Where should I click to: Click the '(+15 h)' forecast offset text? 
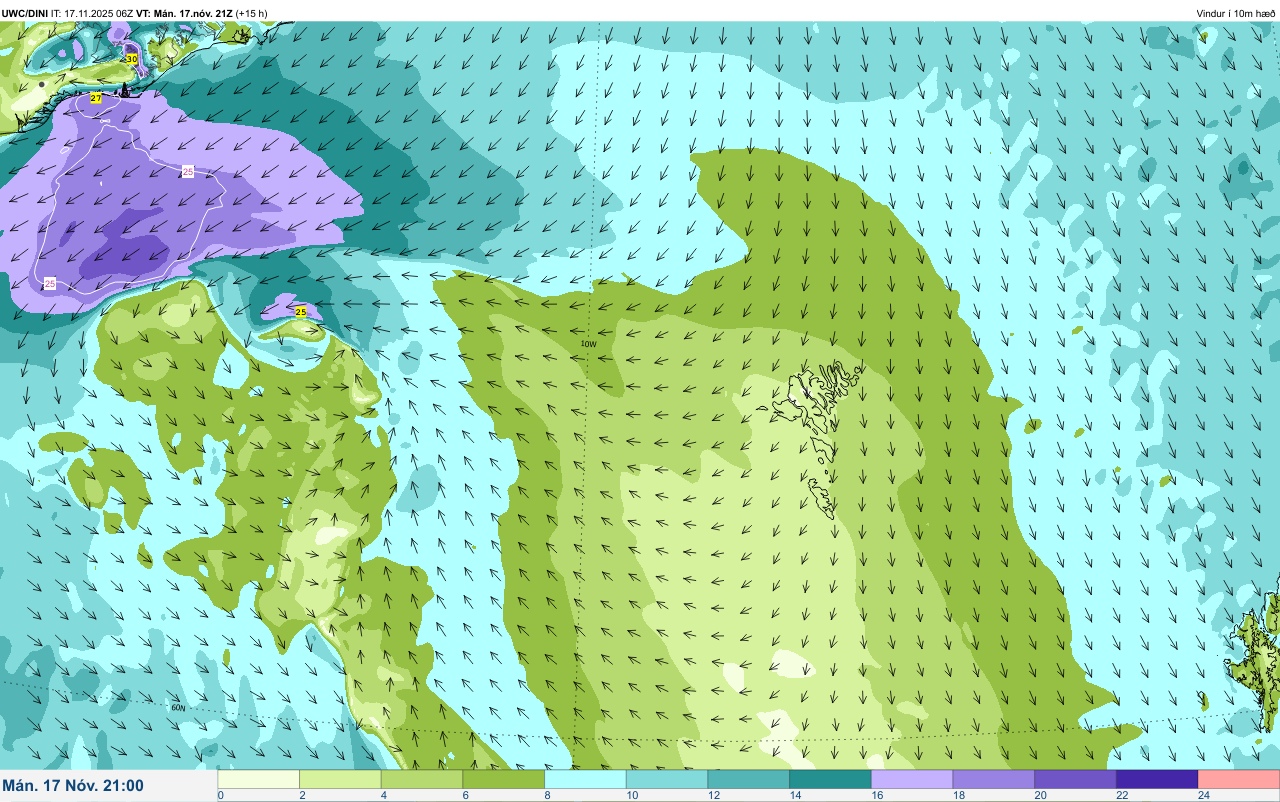(x=252, y=13)
